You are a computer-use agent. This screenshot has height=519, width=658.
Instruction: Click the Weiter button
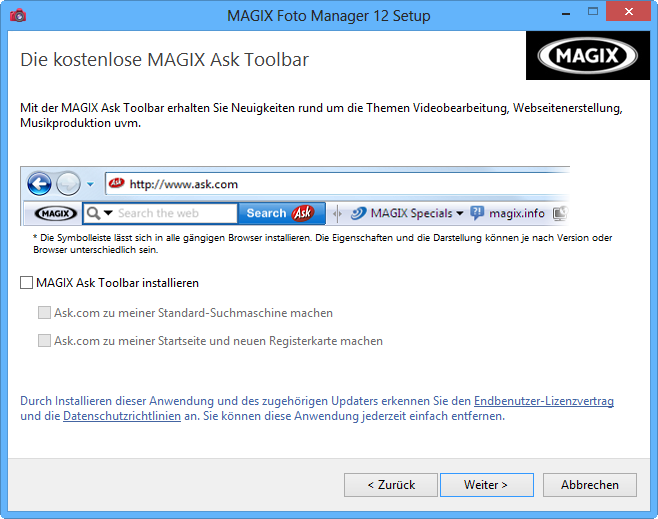pyautogui.click(x=485, y=485)
